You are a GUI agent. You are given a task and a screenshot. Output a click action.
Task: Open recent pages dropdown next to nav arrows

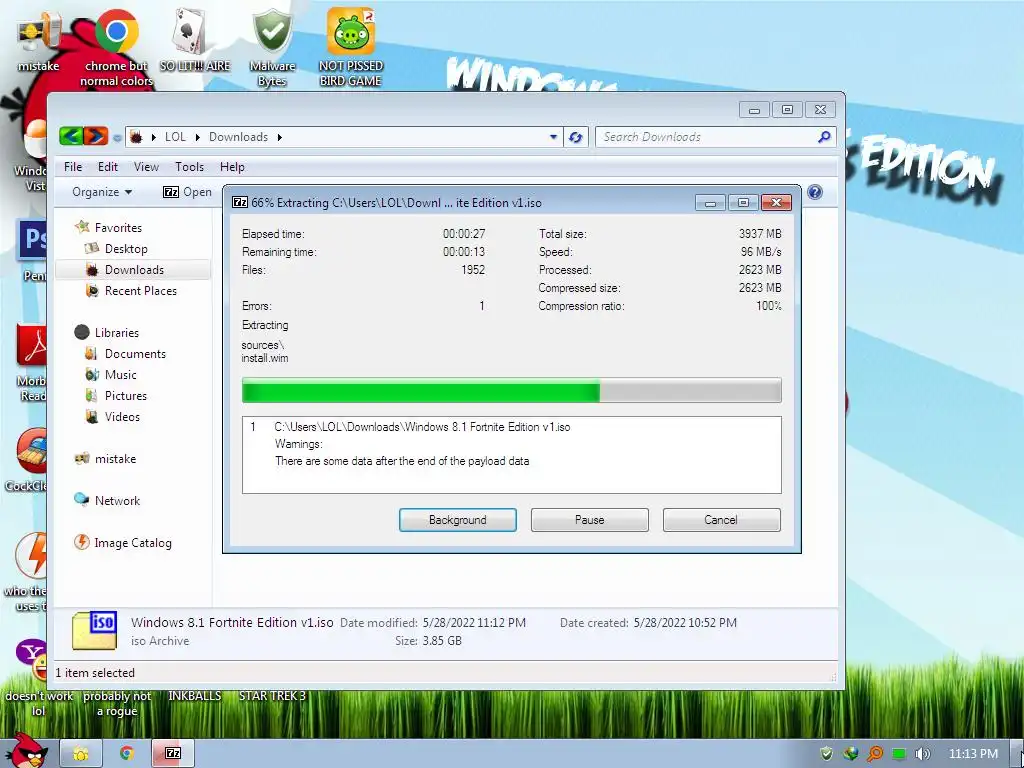pyautogui.click(x=117, y=138)
